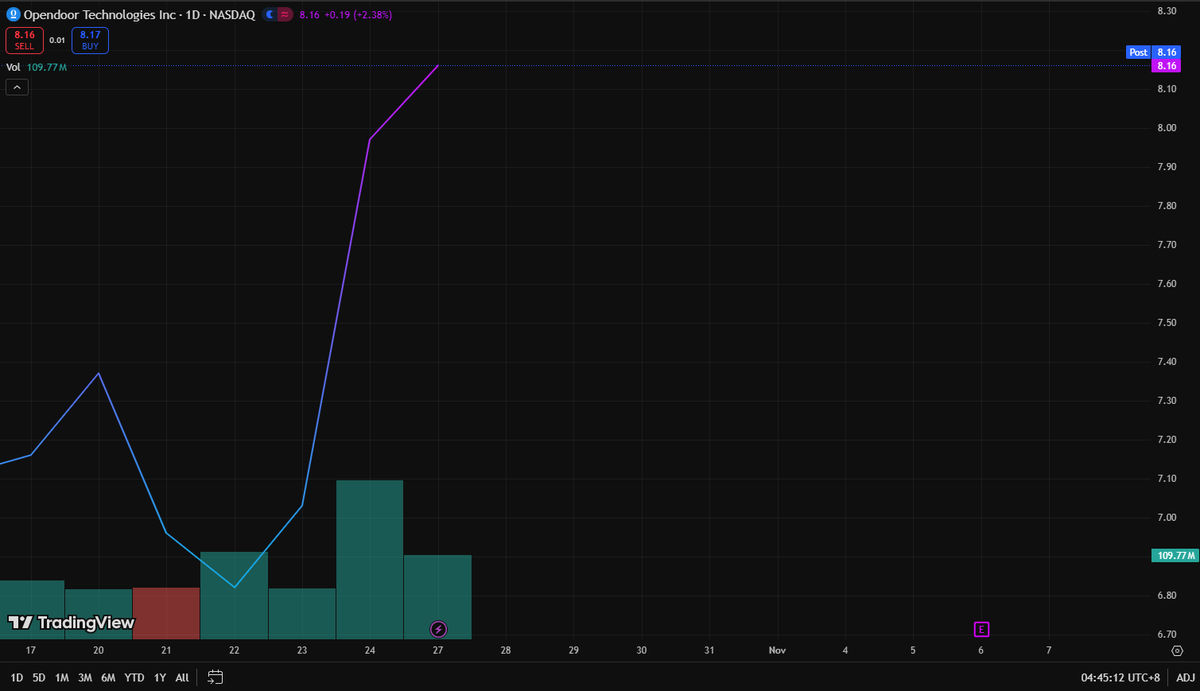This screenshot has height=691, width=1200.
Task: Click the BUY 8.17 button
Action: tap(90, 40)
